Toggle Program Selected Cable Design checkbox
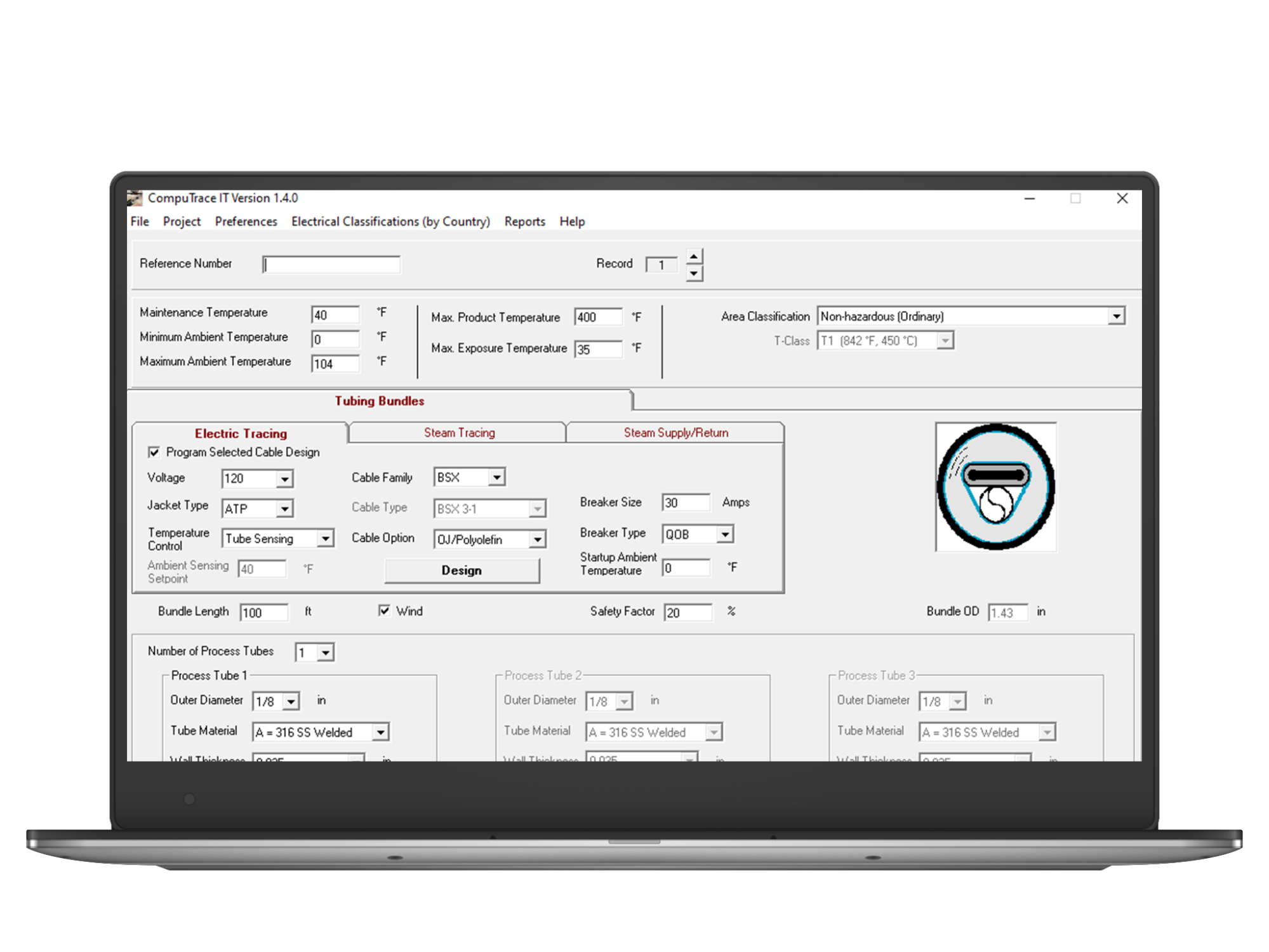Viewport: 1269px width, 952px height. (x=154, y=452)
